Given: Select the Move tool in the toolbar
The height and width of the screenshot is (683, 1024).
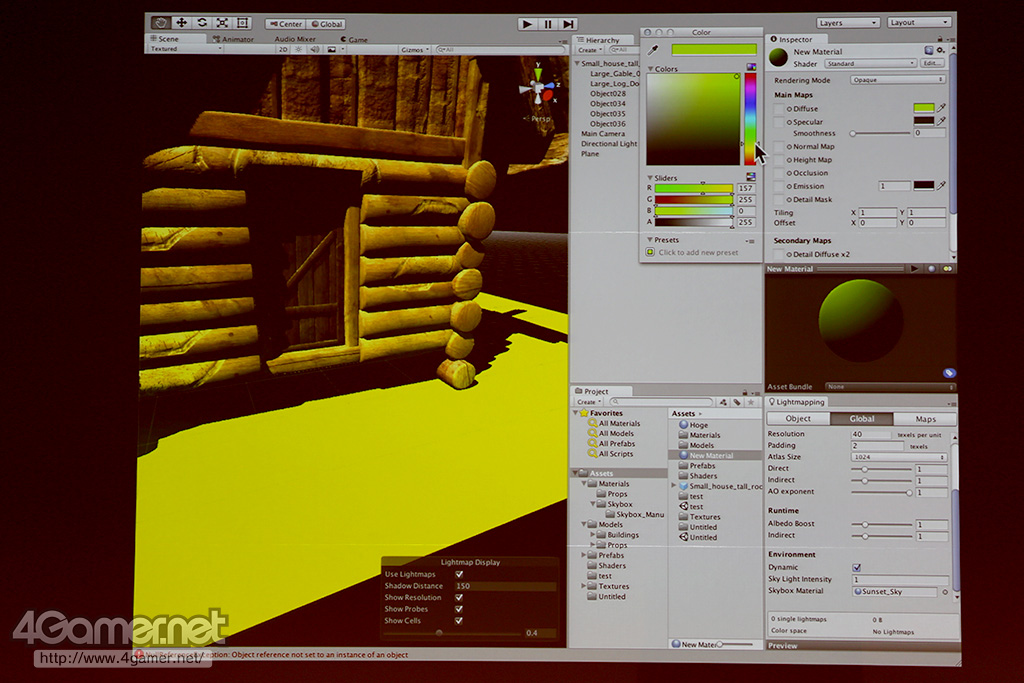Looking at the screenshot, I should click(182, 23).
